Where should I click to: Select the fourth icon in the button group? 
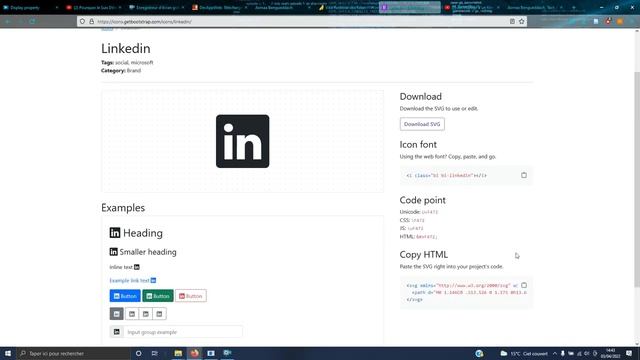[x=159, y=314]
